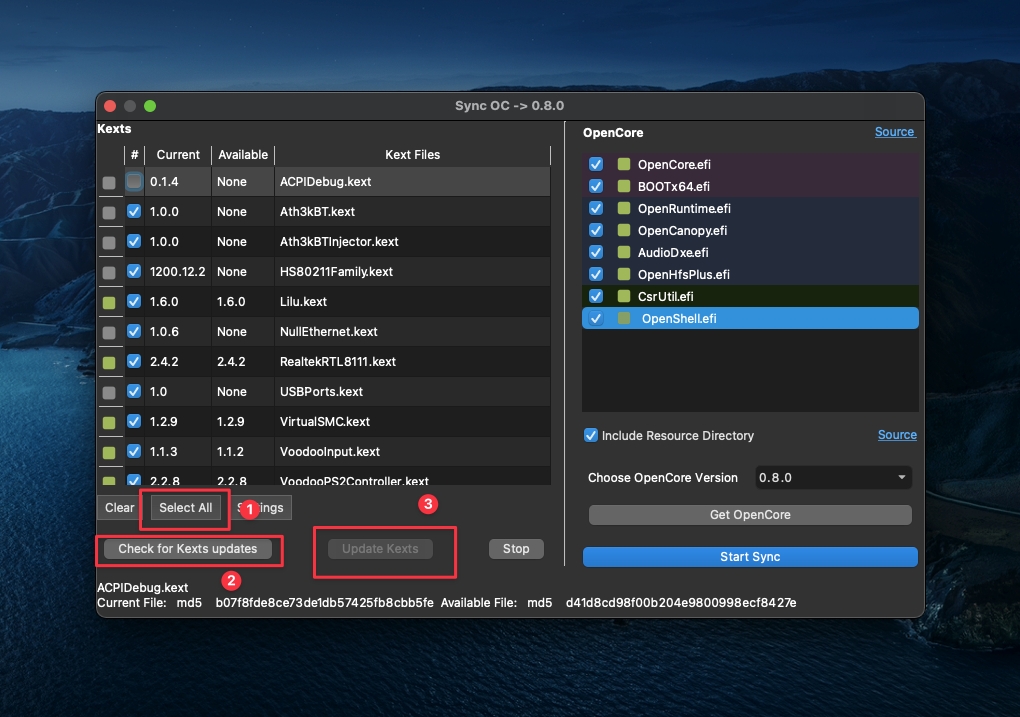
Task: Uncheck Include Resource Directory
Action: tap(591, 436)
